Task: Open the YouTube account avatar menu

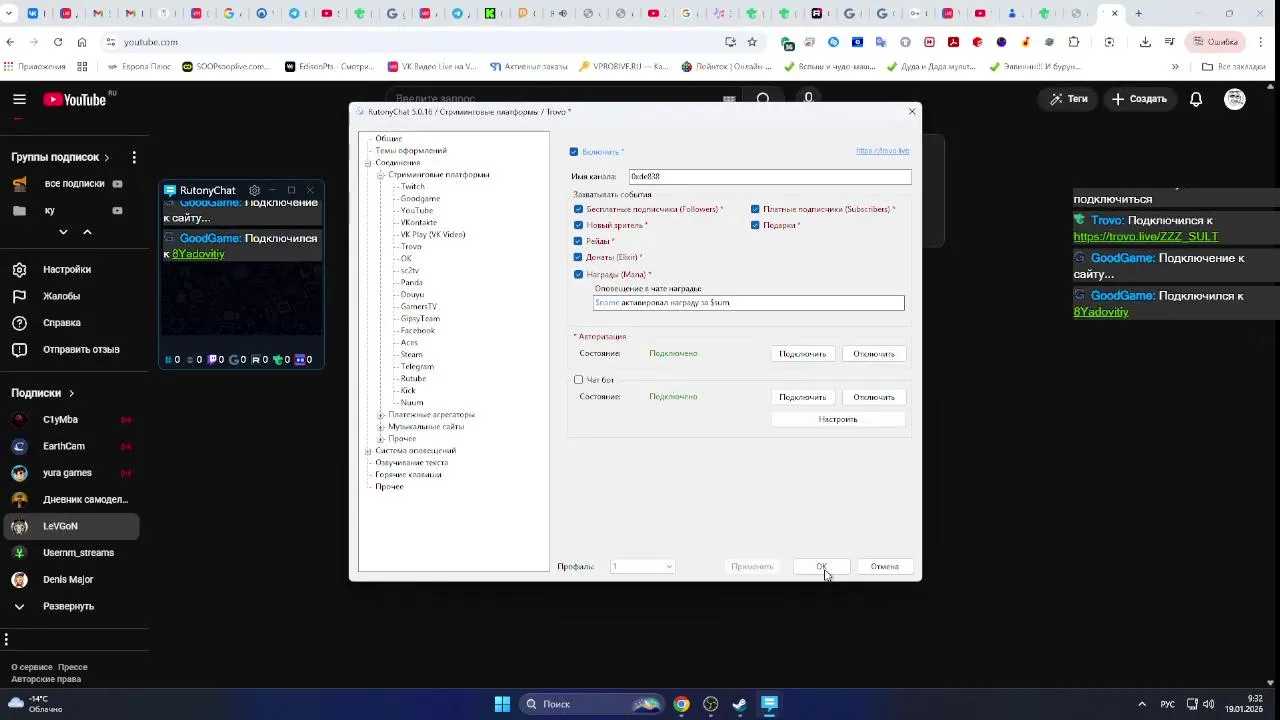Action: (1235, 99)
